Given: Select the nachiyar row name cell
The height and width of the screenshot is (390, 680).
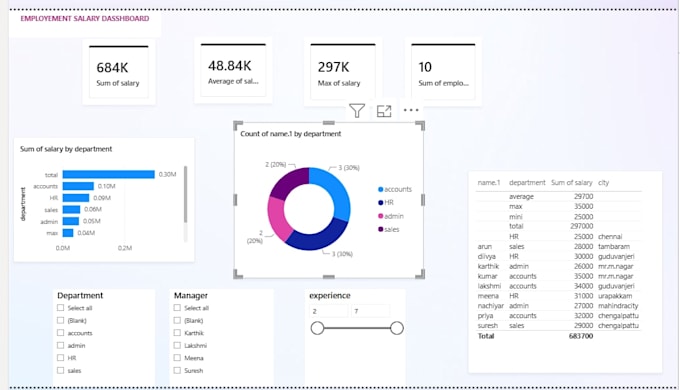Looking at the screenshot, I should (490, 306).
